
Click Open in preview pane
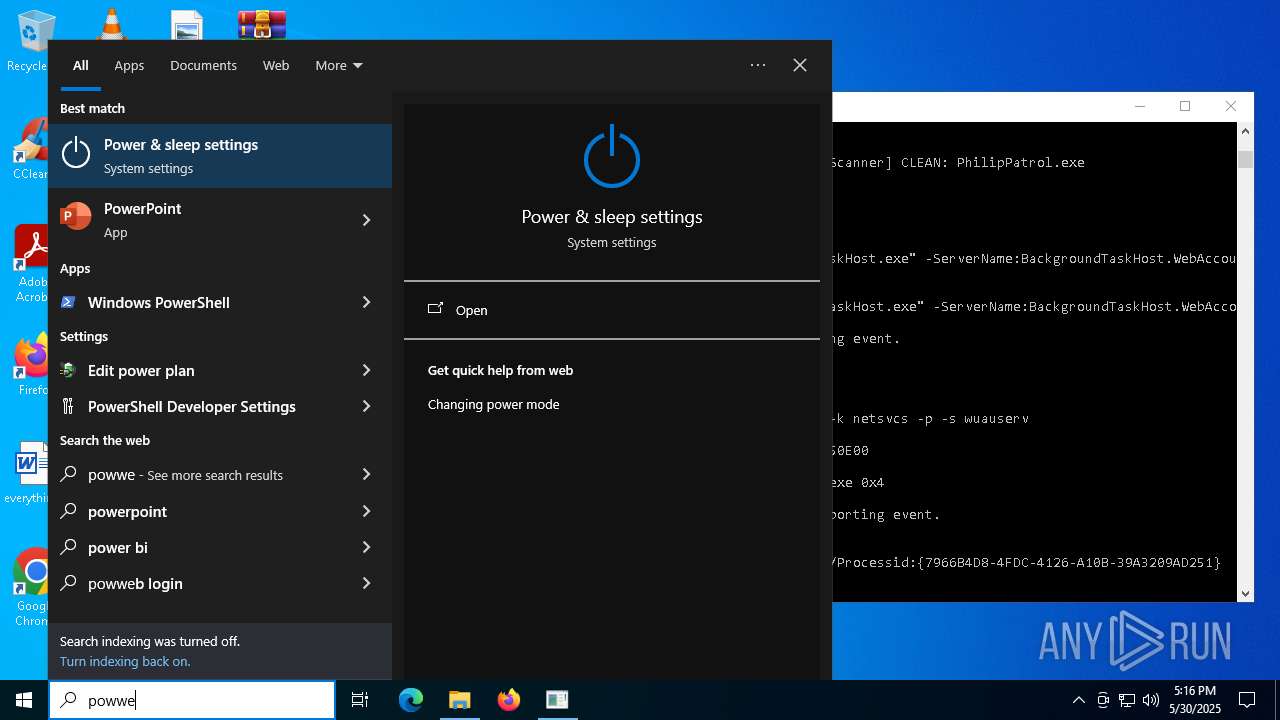click(611, 310)
